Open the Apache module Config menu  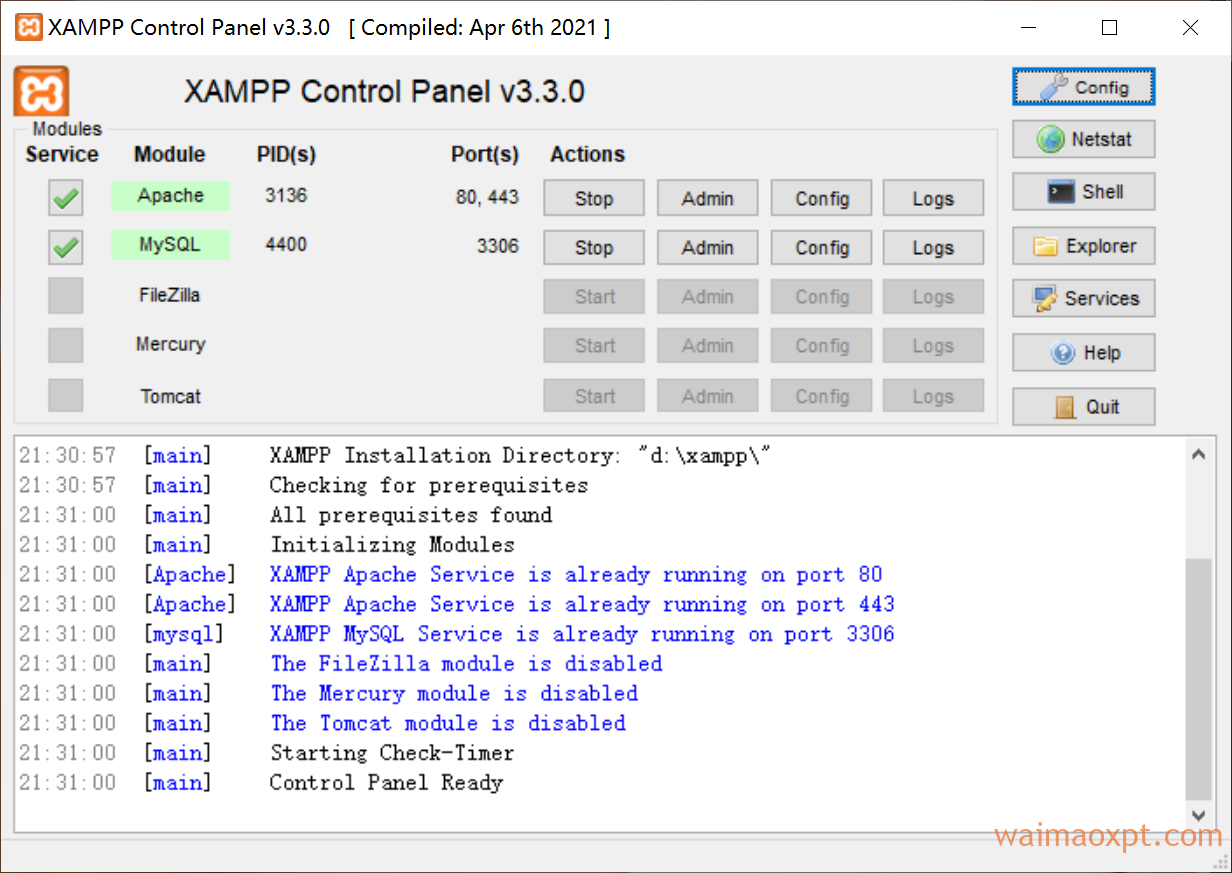tap(821, 198)
